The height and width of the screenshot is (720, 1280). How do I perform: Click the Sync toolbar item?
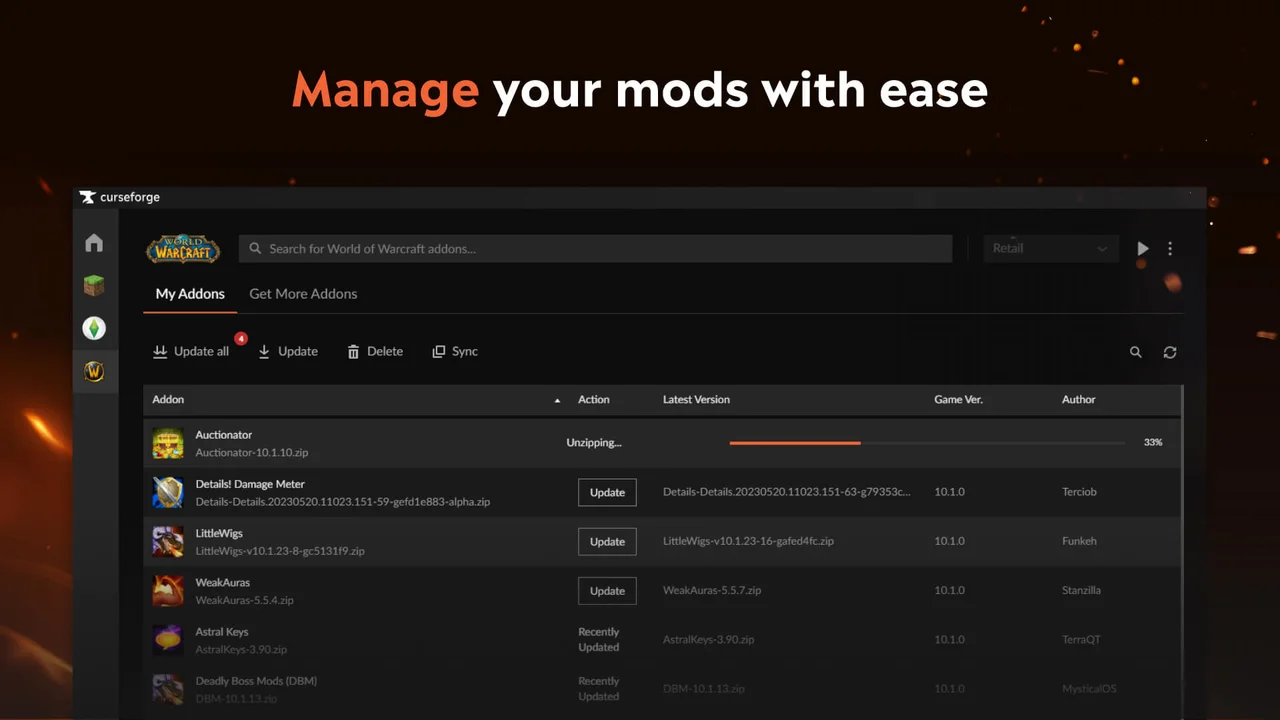point(455,351)
